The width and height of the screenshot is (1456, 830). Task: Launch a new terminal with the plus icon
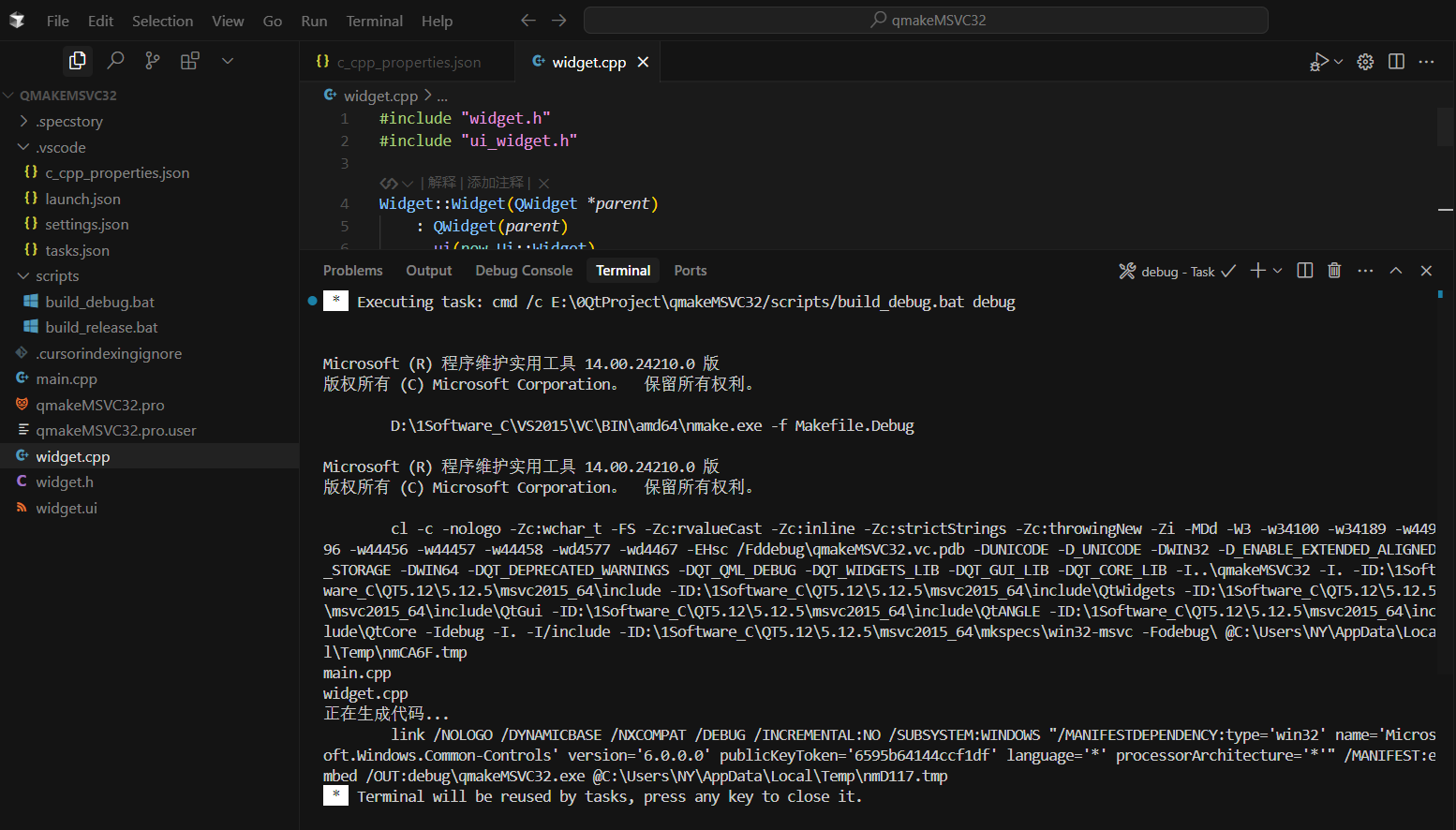1255,270
